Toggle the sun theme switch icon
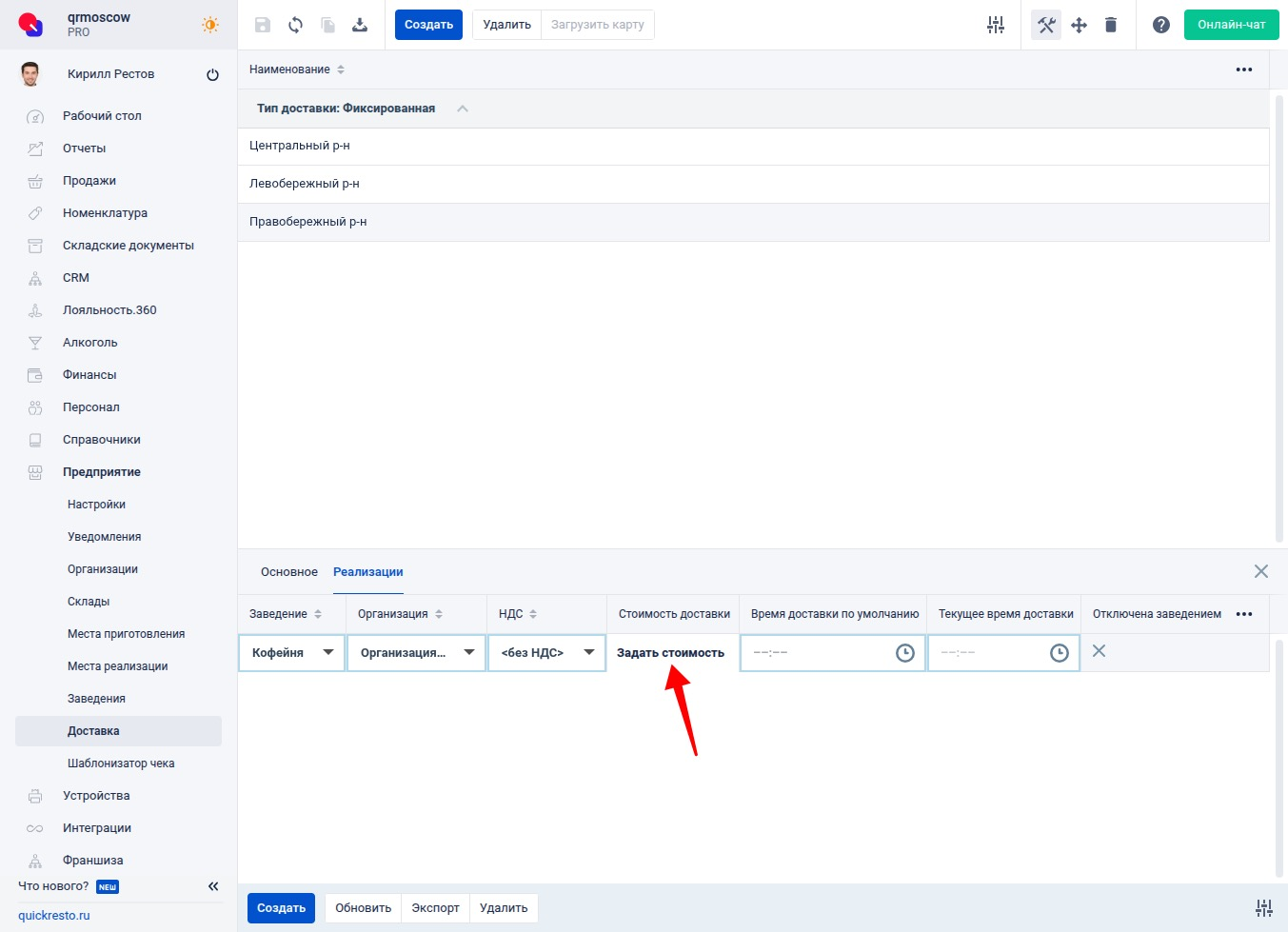This screenshot has height=932, width=1288. 210,25
